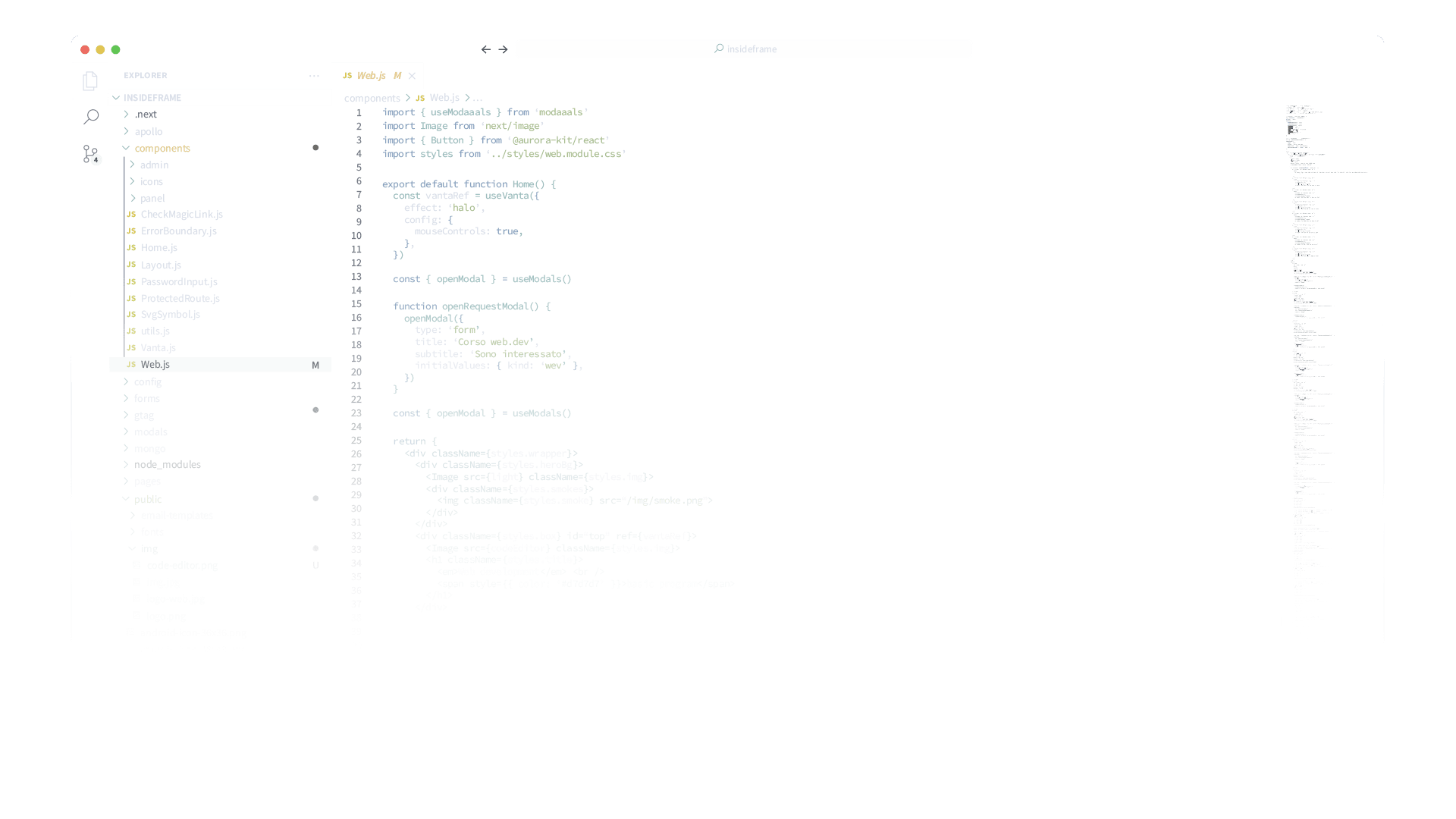The height and width of the screenshot is (819, 1456).
Task: Select the Web.js editor tab
Action: 378,76
